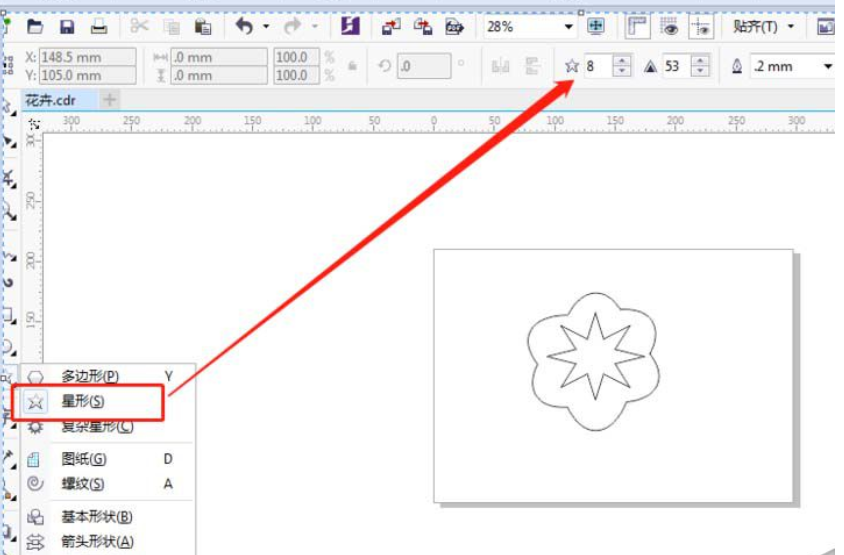Click the Paste clipboard icon

click(x=203, y=26)
